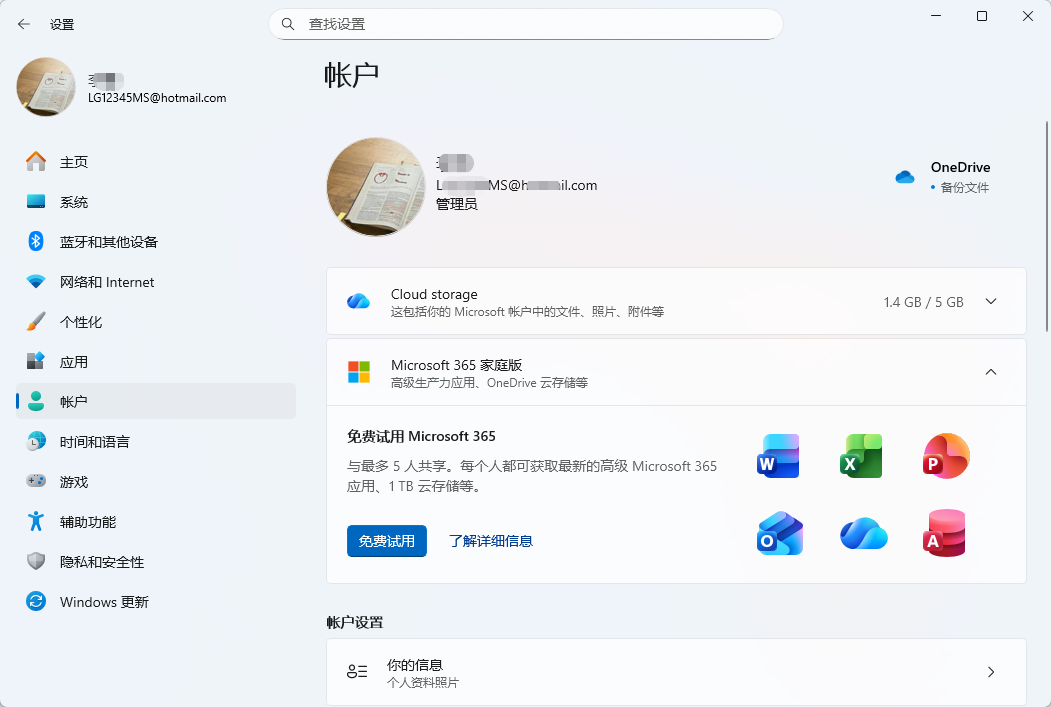Click the OneDrive icon among the app icons
The width and height of the screenshot is (1051, 707).
coord(863,533)
